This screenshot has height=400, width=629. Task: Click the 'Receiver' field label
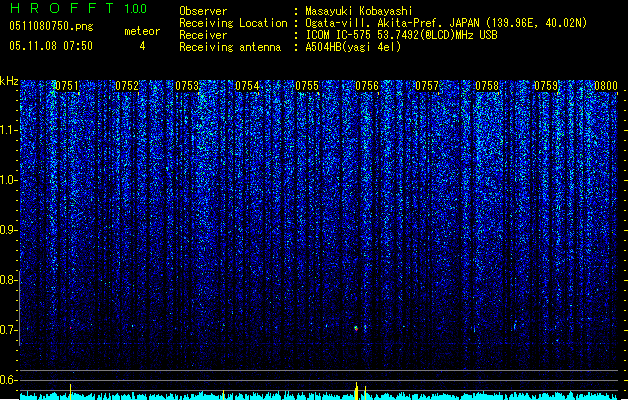pyautogui.click(x=203, y=35)
